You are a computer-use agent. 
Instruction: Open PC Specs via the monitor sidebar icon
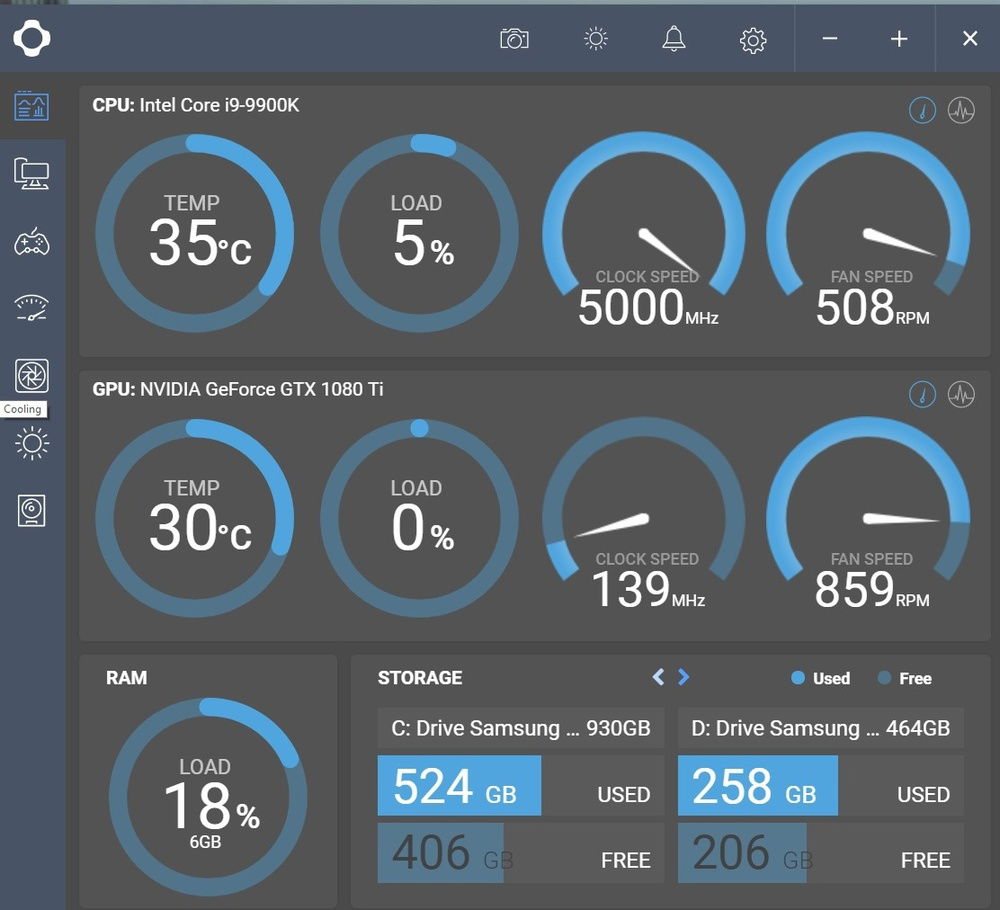31,173
